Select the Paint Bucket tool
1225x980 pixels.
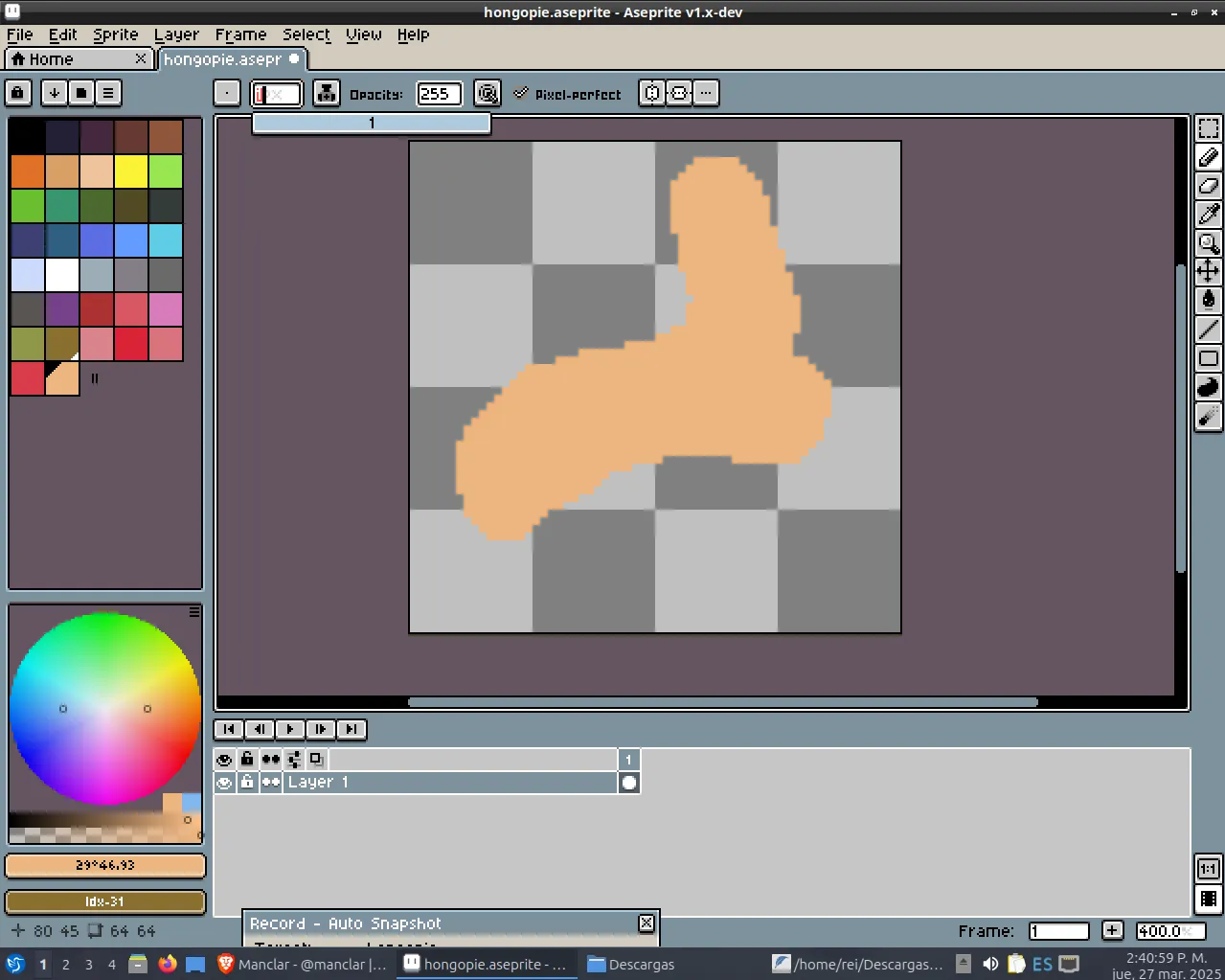coord(1209,301)
